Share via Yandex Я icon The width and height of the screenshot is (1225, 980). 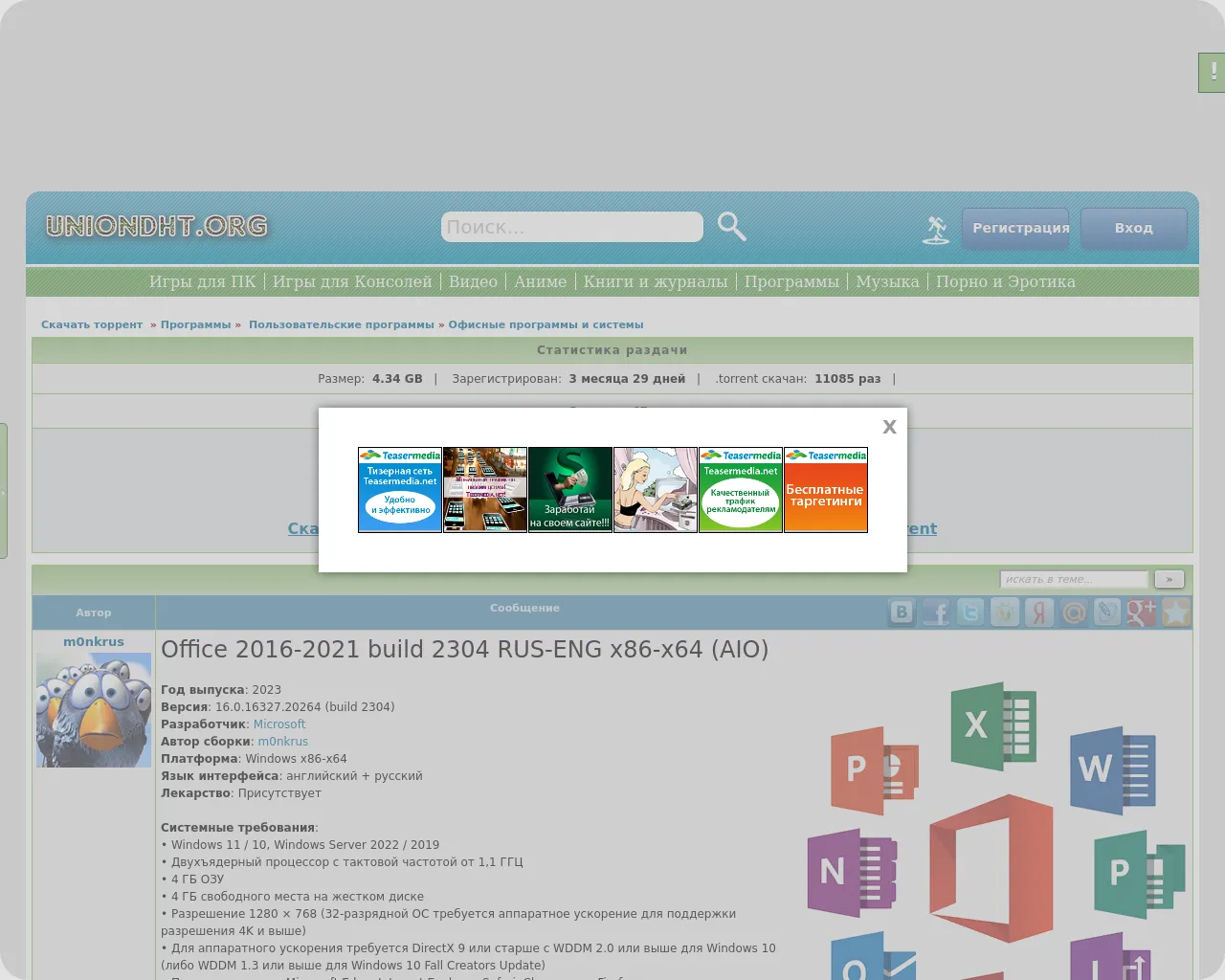pos(1039,612)
